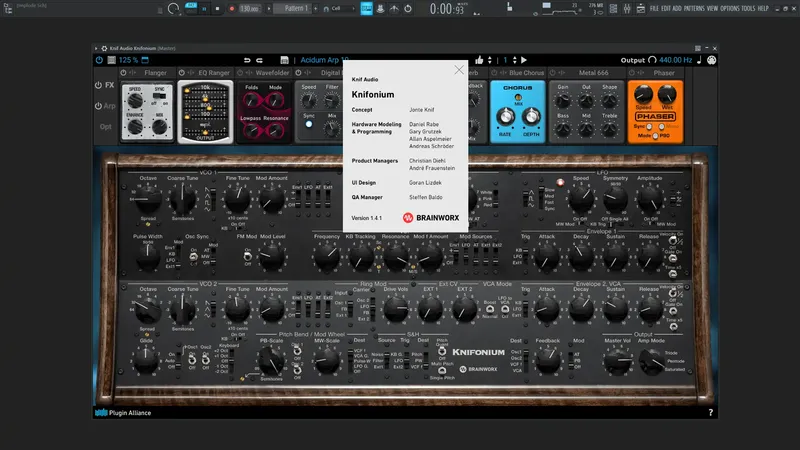Viewport: 800px width, 450px height.
Task: Toggle the Arp section power
Action: coord(98,106)
